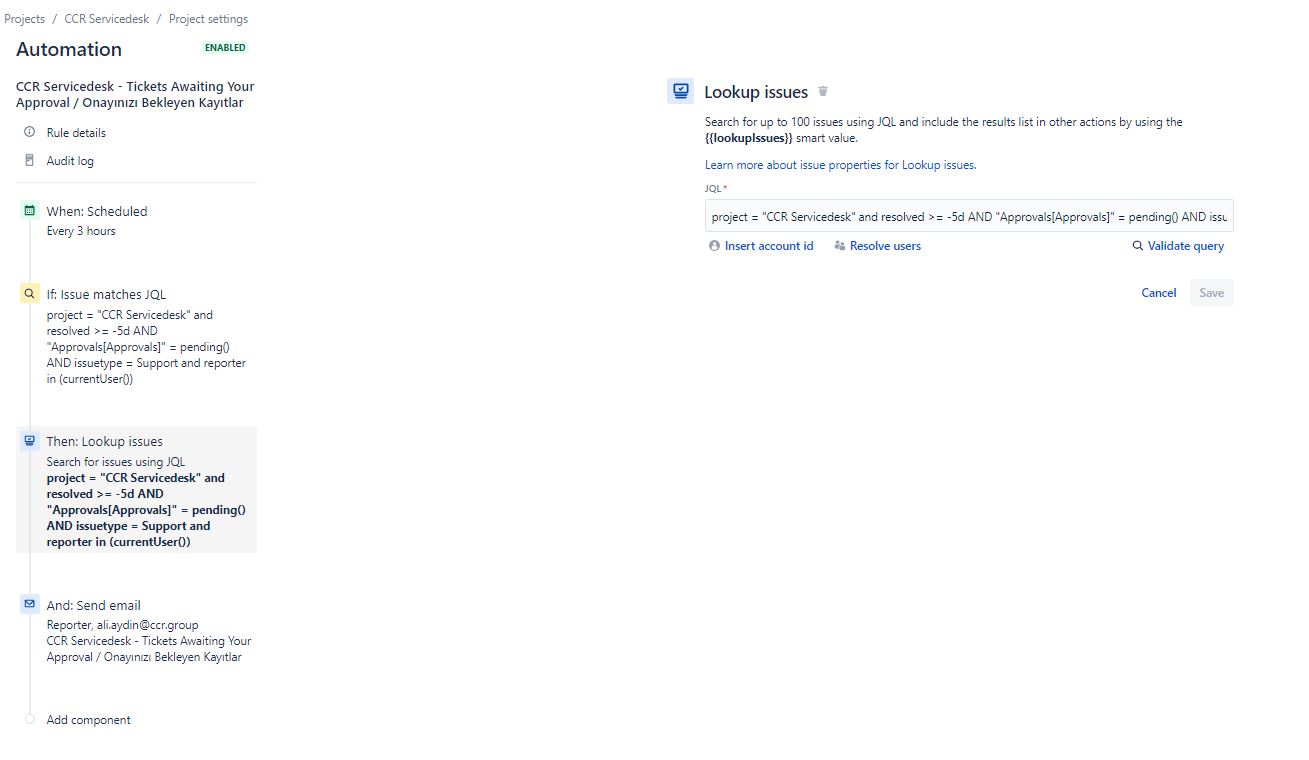Click Add component
The image size is (1309, 760).
tap(88, 720)
